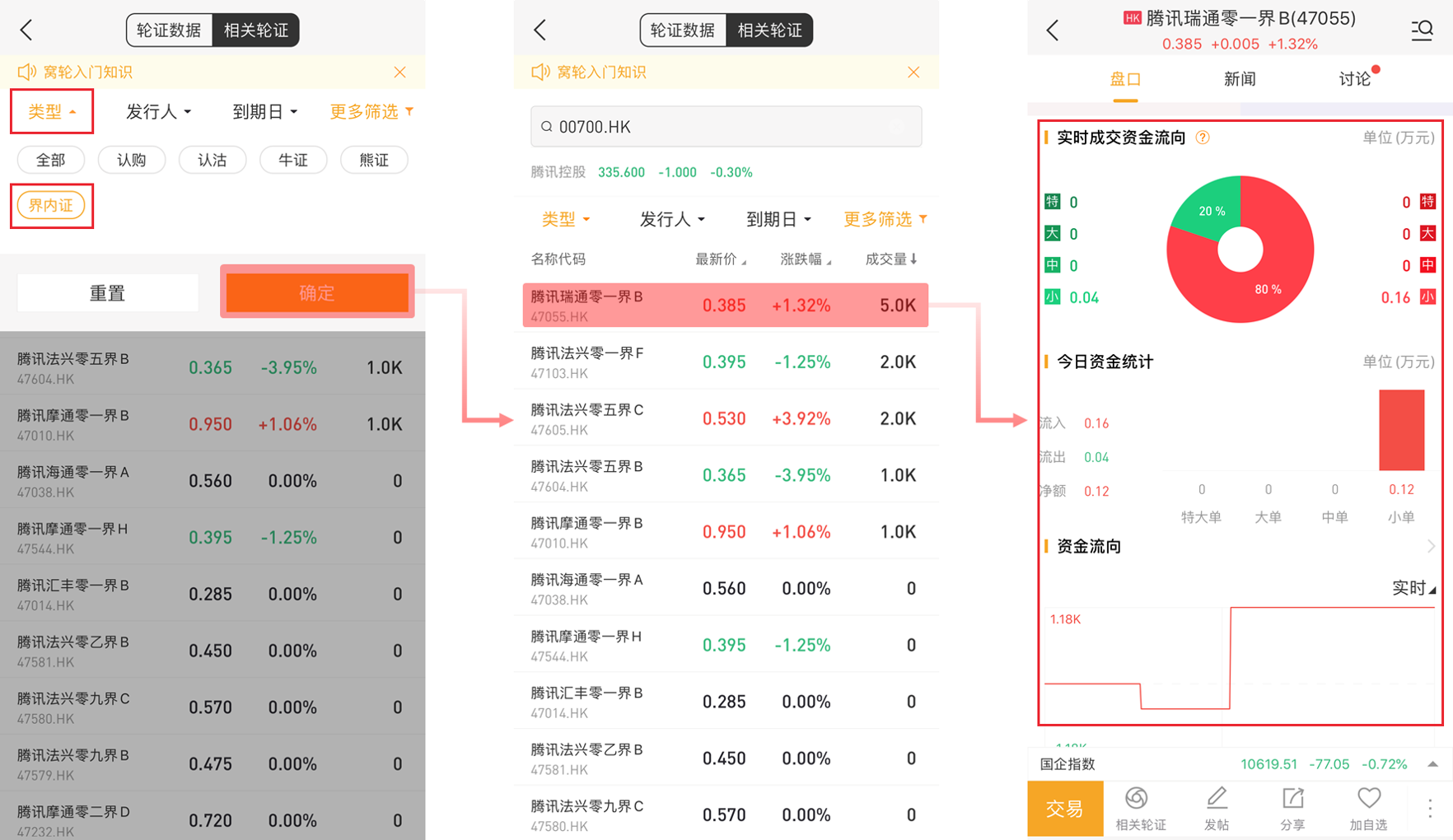Viewport: 1453px width, 840px height.
Task: Tap 加自选 heart icon
Action: pyautogui.click(x=1369, y=808)
